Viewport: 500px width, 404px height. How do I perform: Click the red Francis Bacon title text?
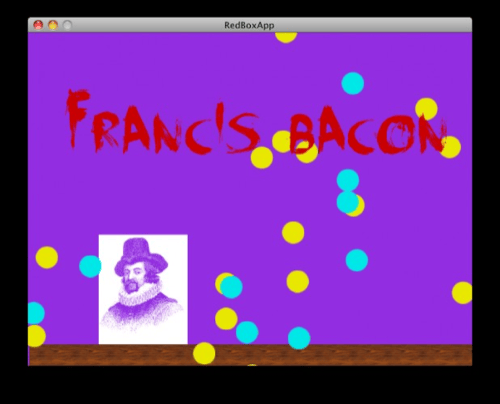(x=257, y=122)
